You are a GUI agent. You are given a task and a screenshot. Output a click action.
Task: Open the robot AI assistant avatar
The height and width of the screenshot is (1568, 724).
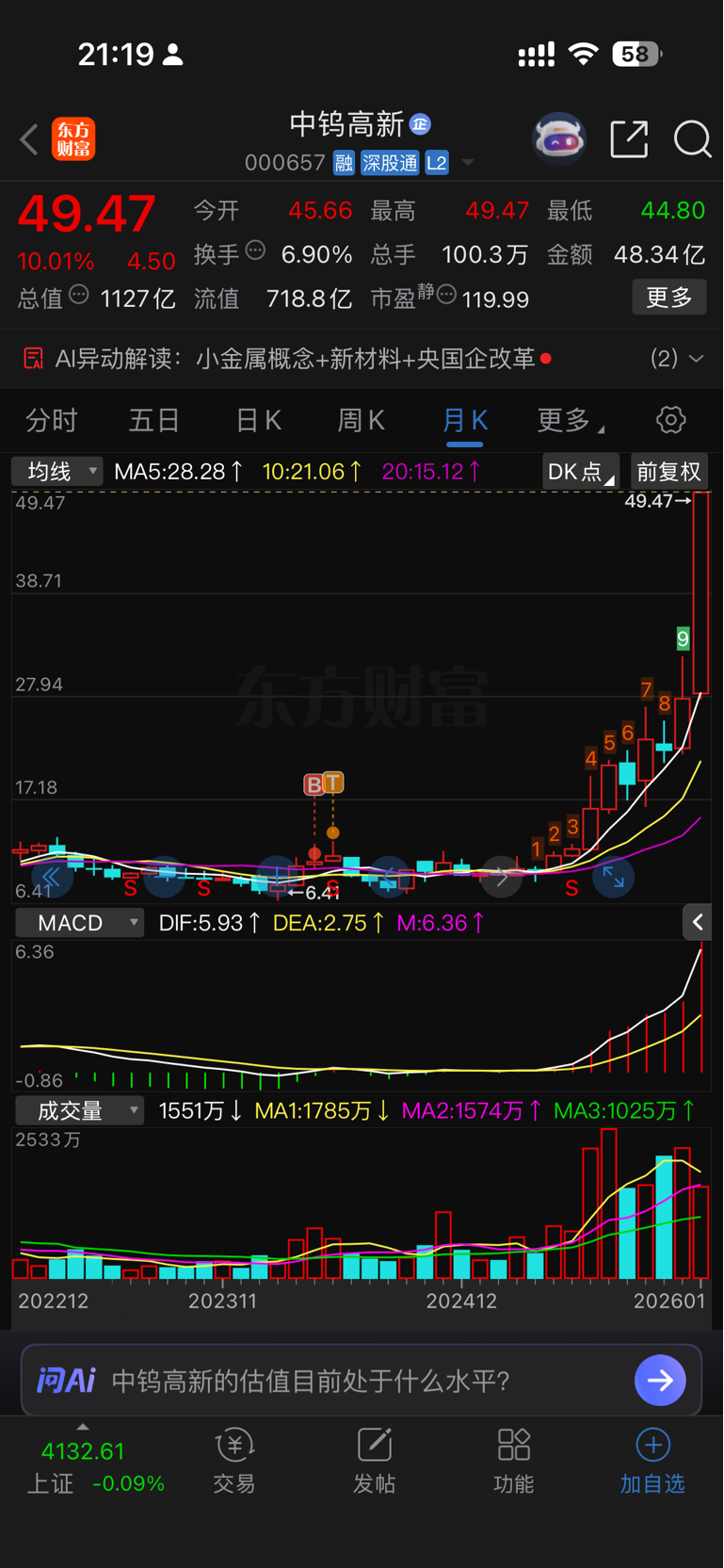559,139
